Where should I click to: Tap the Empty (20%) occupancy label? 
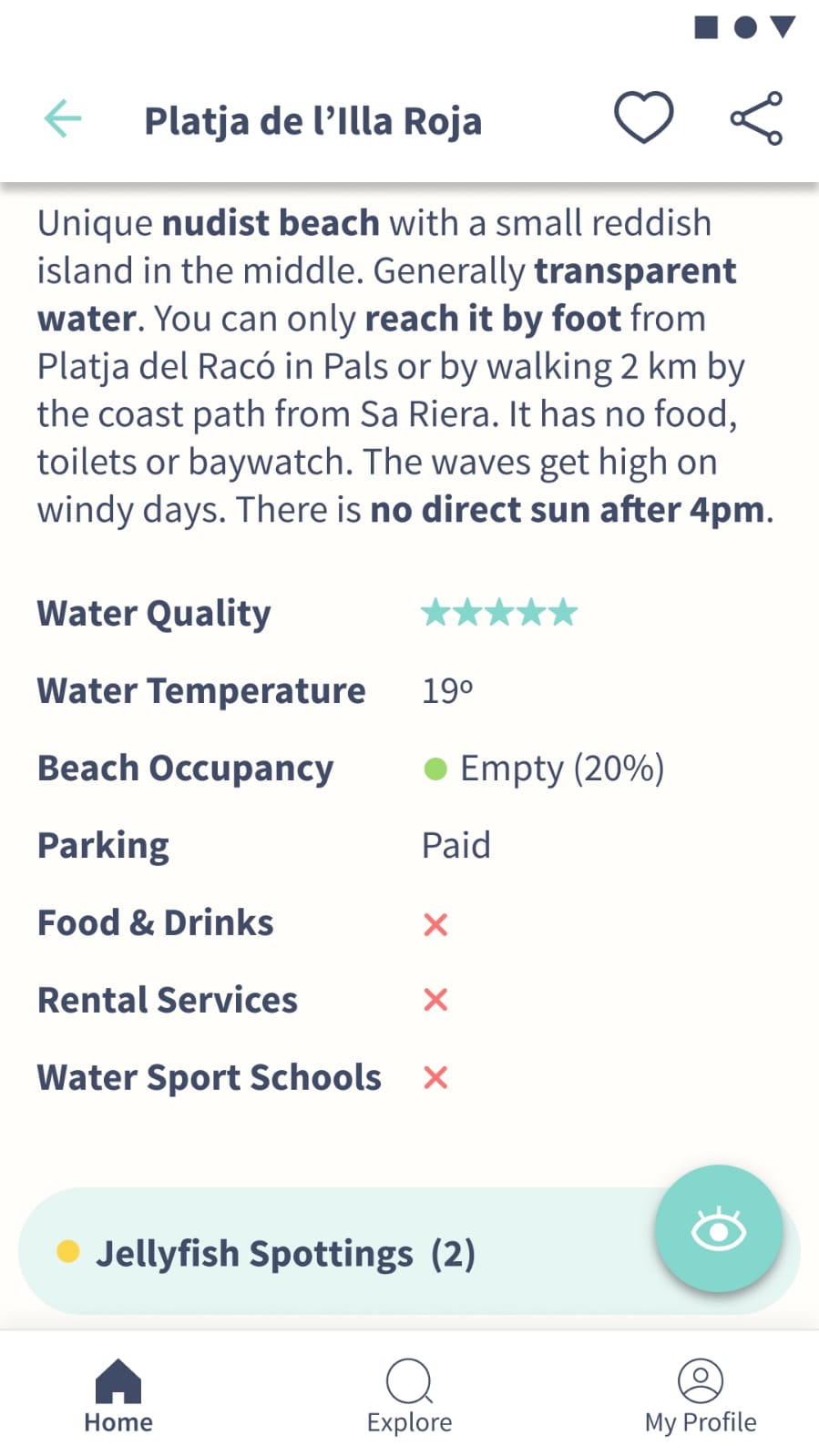pyautogui.click(x=562, y=769)
